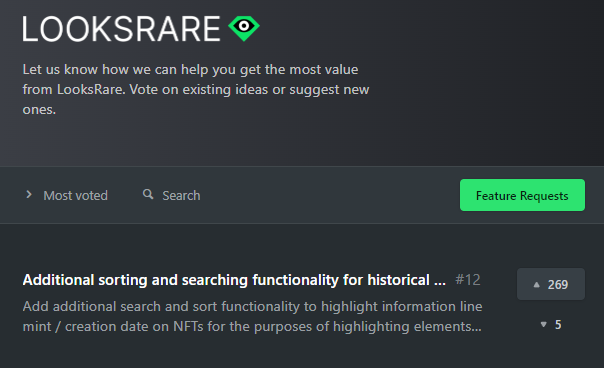Open the Additional sorting and searching functionality post

(234, 280)
